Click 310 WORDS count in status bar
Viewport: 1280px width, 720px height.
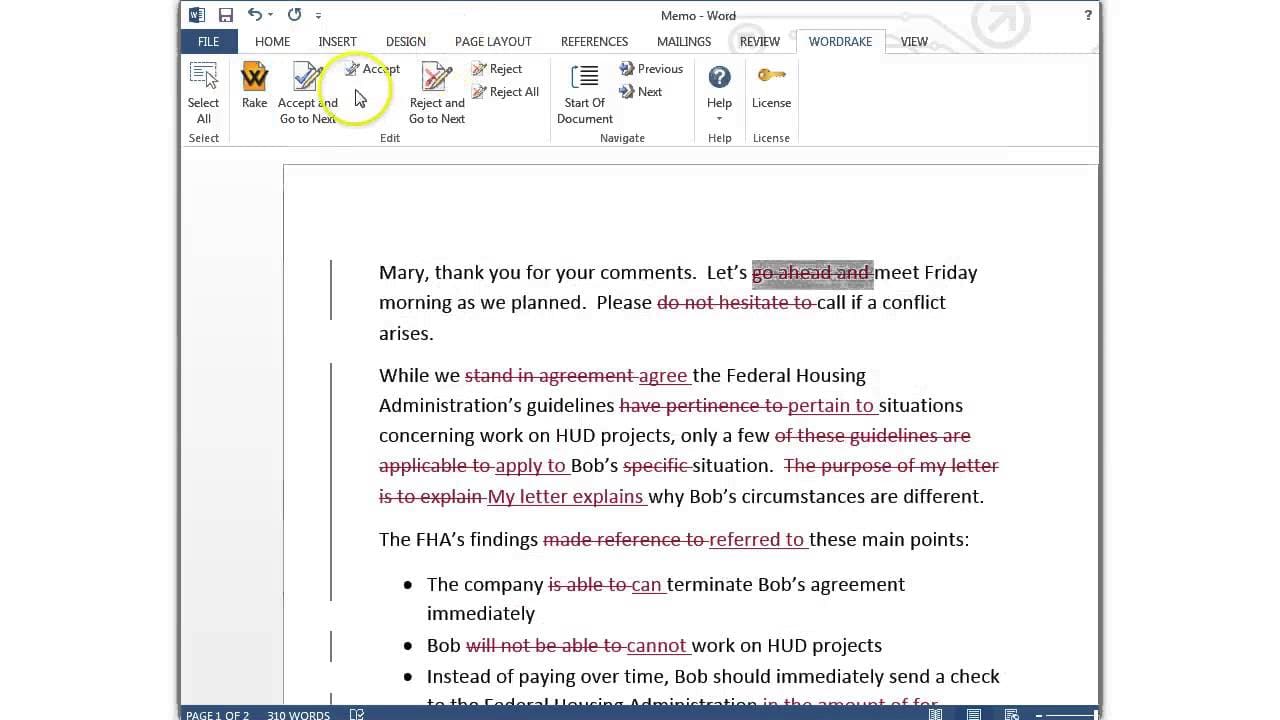[x=298, y=714]
